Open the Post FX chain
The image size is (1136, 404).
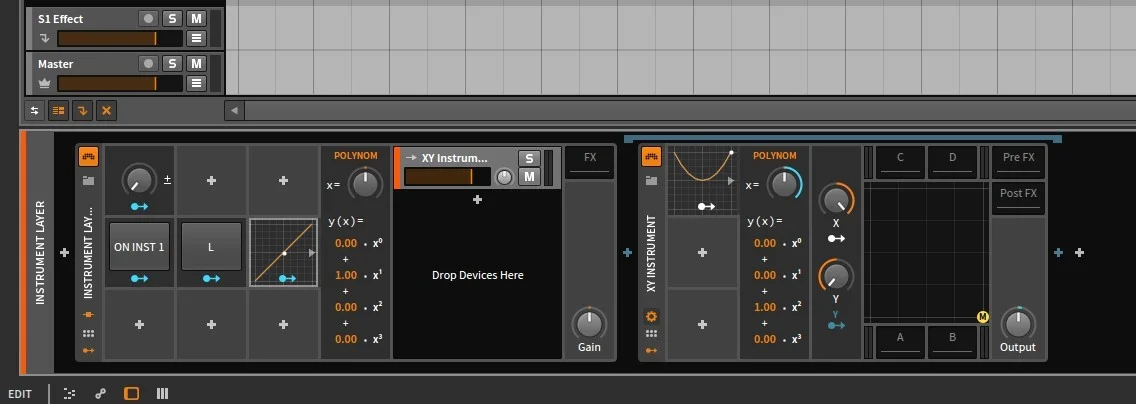coord(1019,198)
